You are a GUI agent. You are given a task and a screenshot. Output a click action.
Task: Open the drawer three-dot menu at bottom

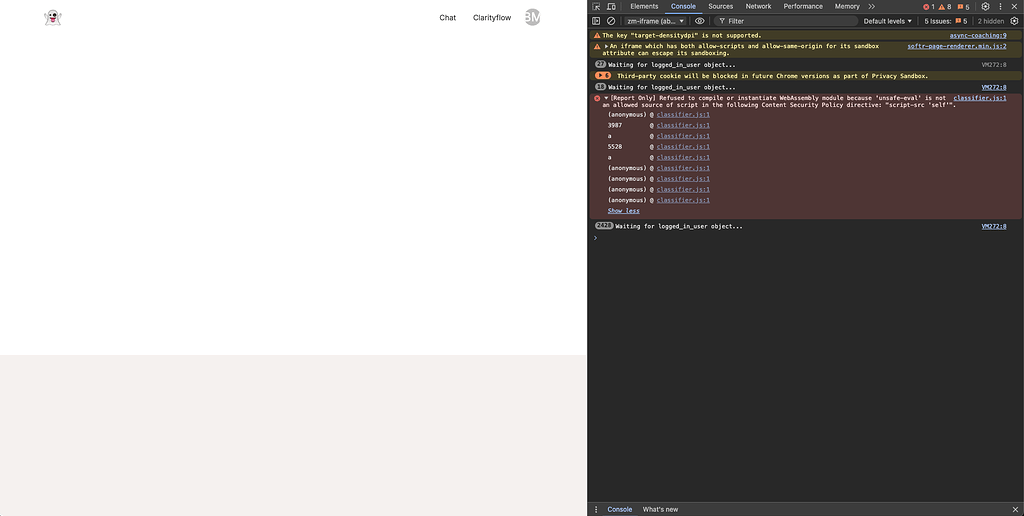[596, 509]
